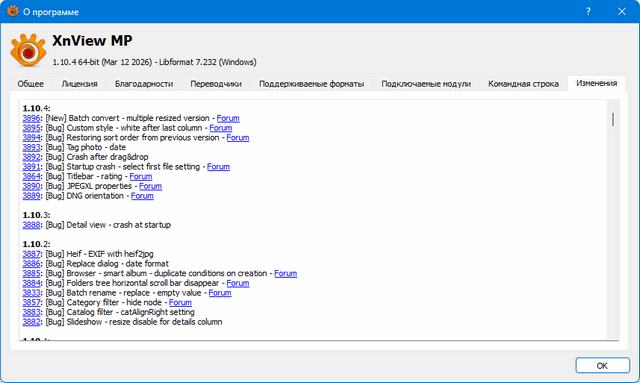Open issue link 3886
640x383 pixels.
click(31, 264)
